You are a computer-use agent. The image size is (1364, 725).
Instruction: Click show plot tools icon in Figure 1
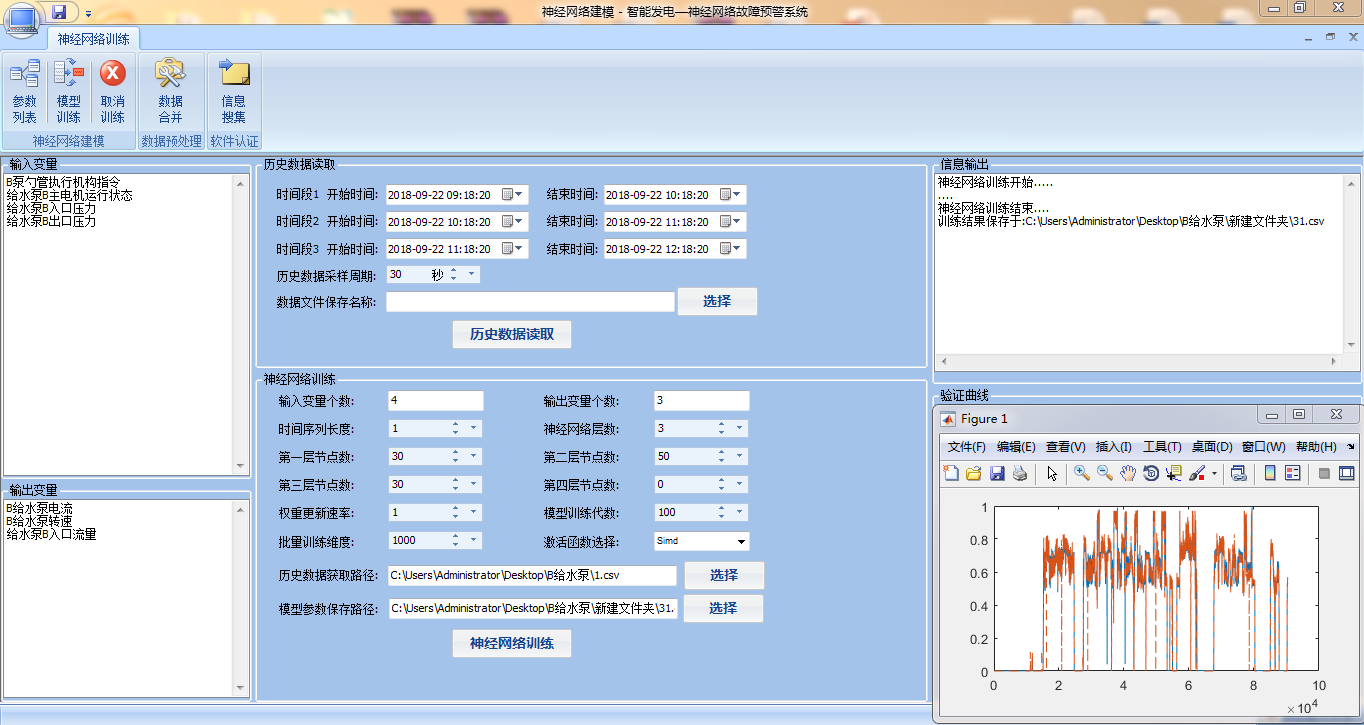click(x=1346, y=473)
